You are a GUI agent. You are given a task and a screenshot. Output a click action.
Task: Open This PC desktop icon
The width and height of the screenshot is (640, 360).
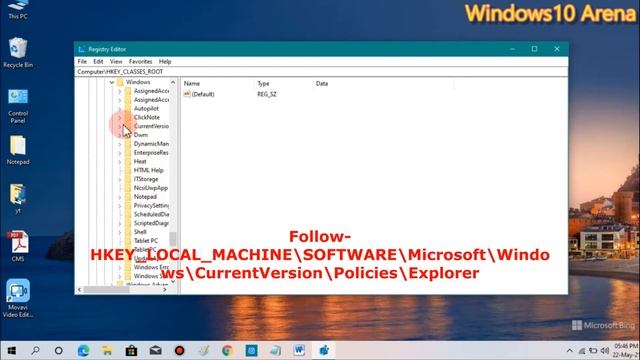tap(18, 10)
